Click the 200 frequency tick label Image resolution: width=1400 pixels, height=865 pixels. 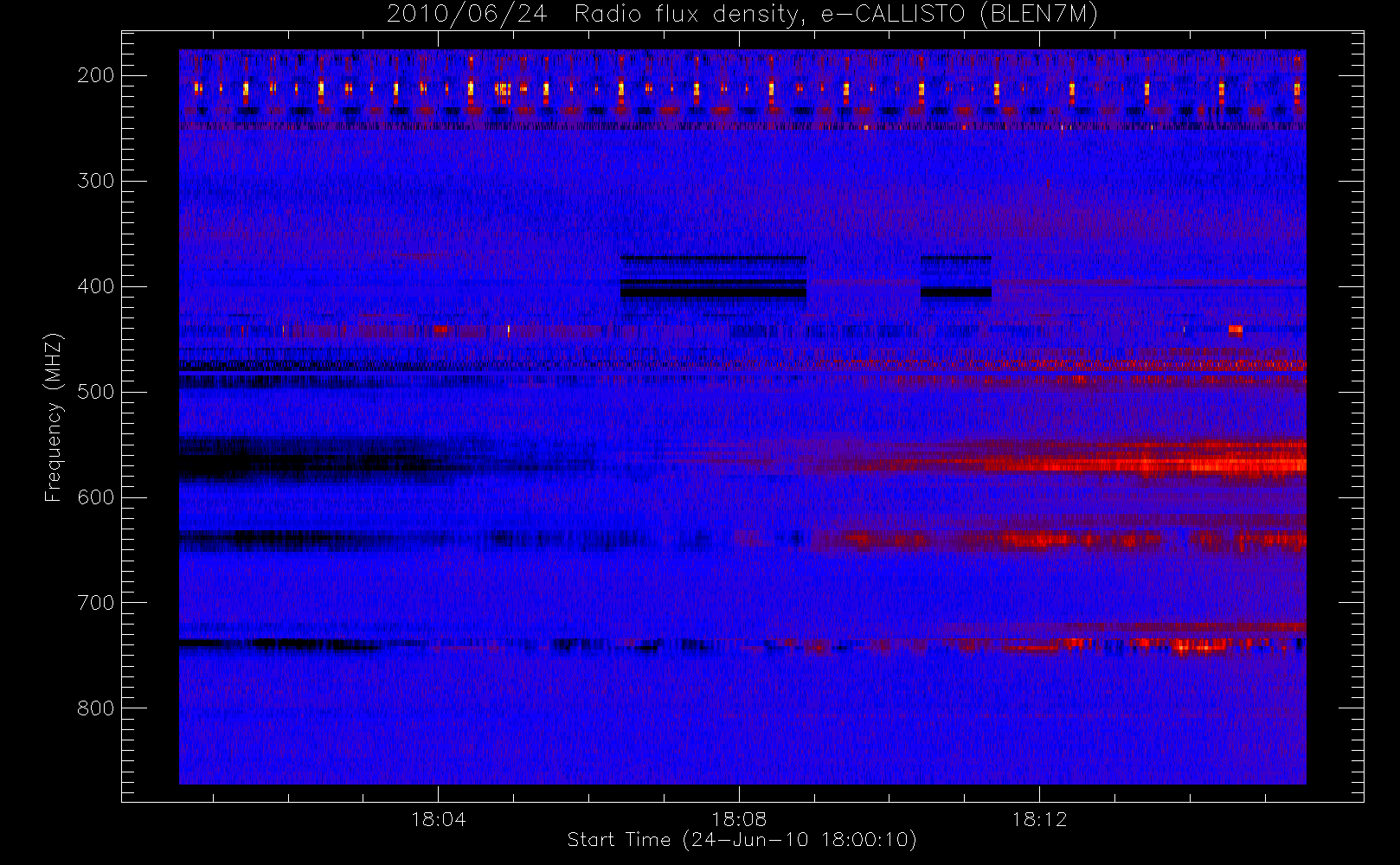pyautogui.click(x=96, y=75)
